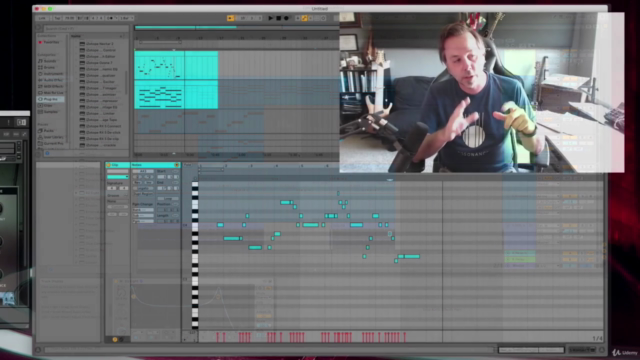Toggle the orange Follow button in transport
This screenshot has width=640, height=360.
(230, 18)
